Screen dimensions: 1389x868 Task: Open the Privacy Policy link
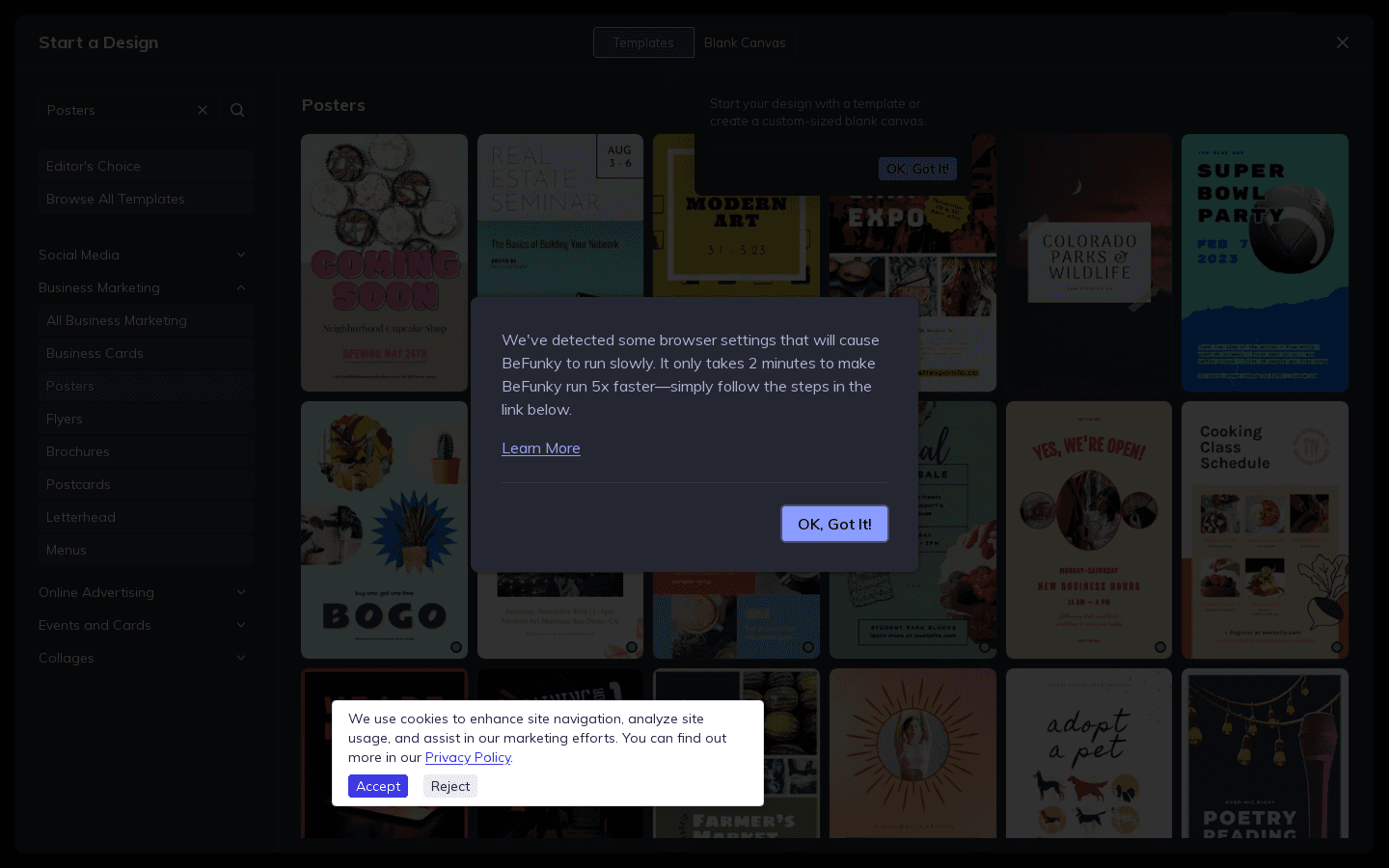pyautogui.click(x=468, y=757)
